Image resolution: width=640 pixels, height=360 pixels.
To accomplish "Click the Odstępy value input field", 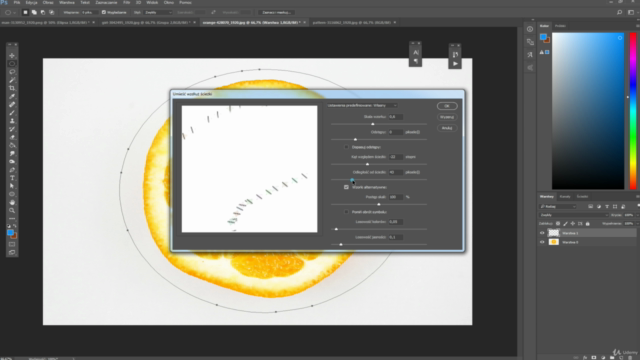I will pos(396,132).
